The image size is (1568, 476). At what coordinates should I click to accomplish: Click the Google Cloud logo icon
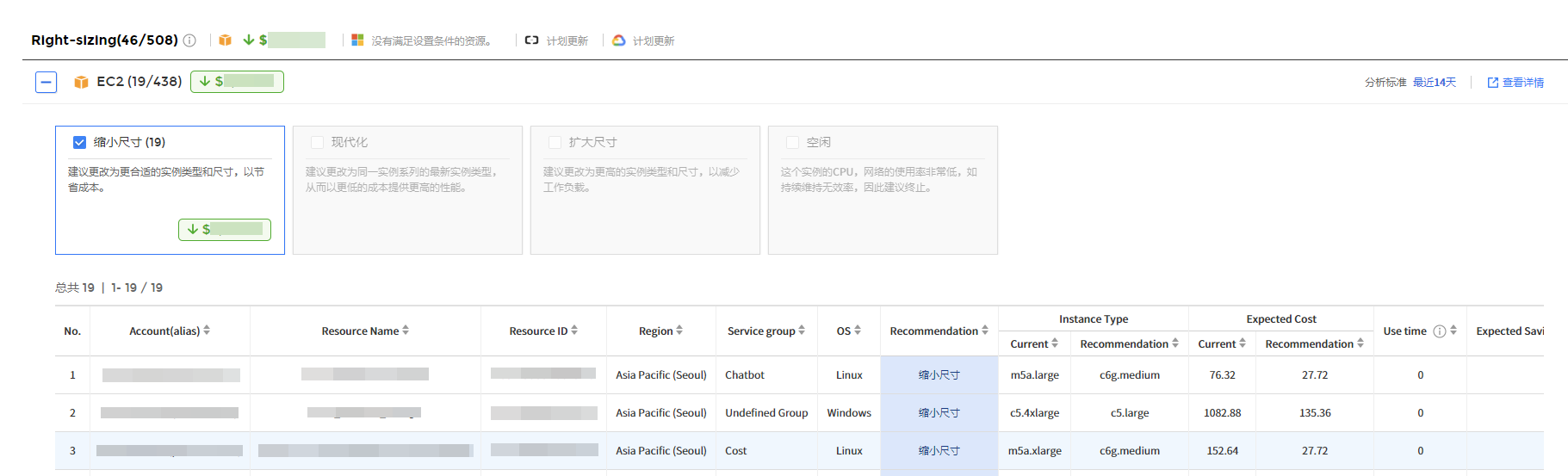618,40
